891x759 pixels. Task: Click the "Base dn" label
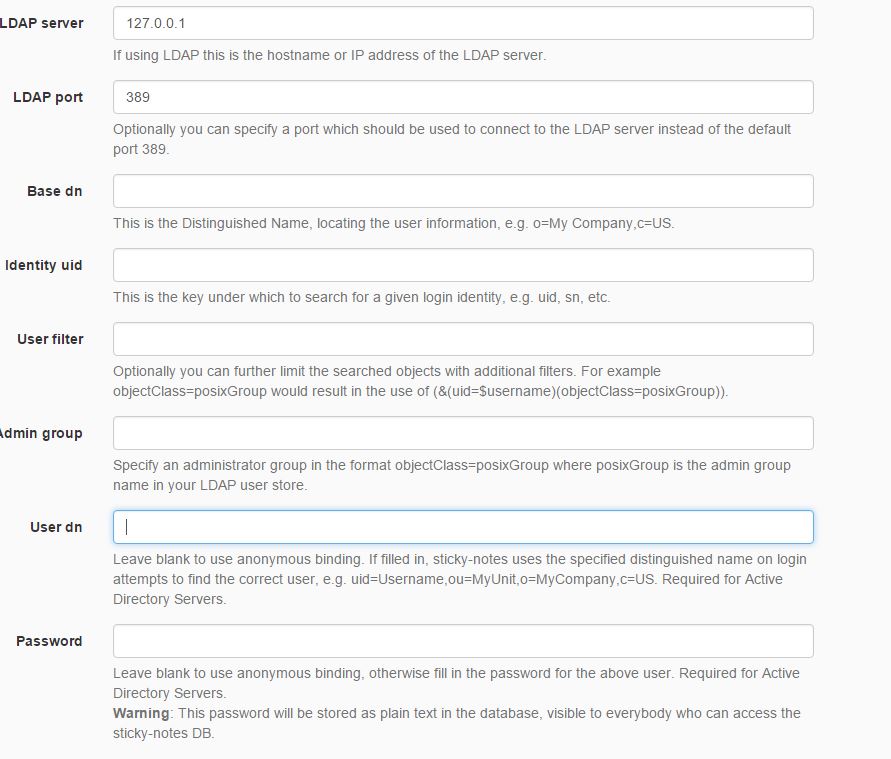[x=55, y=191]
